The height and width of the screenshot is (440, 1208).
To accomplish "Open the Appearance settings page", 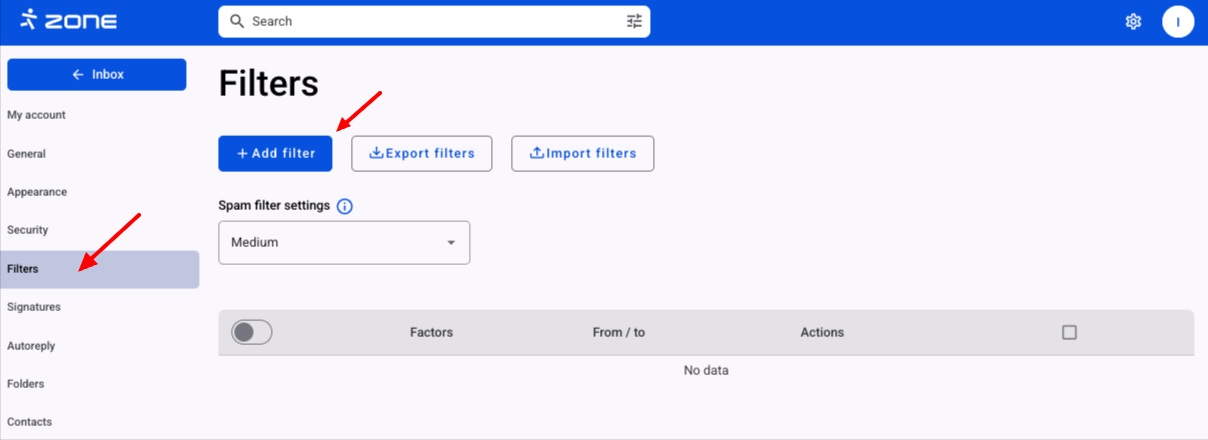I will click(37, 192).
